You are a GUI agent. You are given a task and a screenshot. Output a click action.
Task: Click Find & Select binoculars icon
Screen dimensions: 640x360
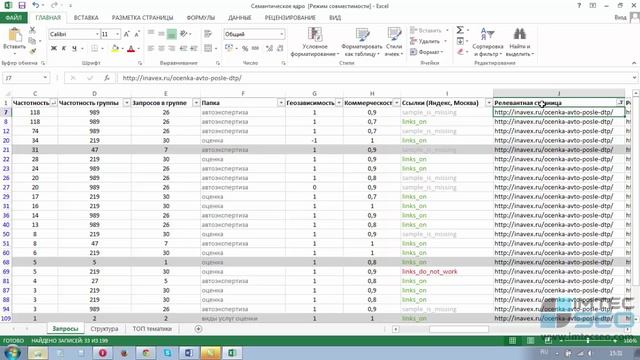[x=520, y=34]
